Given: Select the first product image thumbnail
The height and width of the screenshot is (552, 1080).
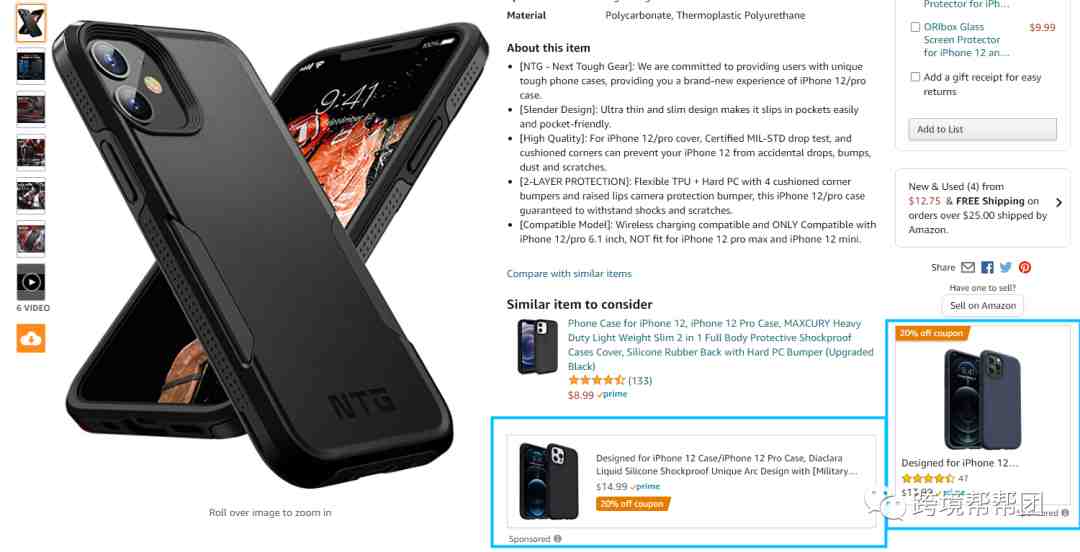Looking at the screenshot, I should coord(31,23).
